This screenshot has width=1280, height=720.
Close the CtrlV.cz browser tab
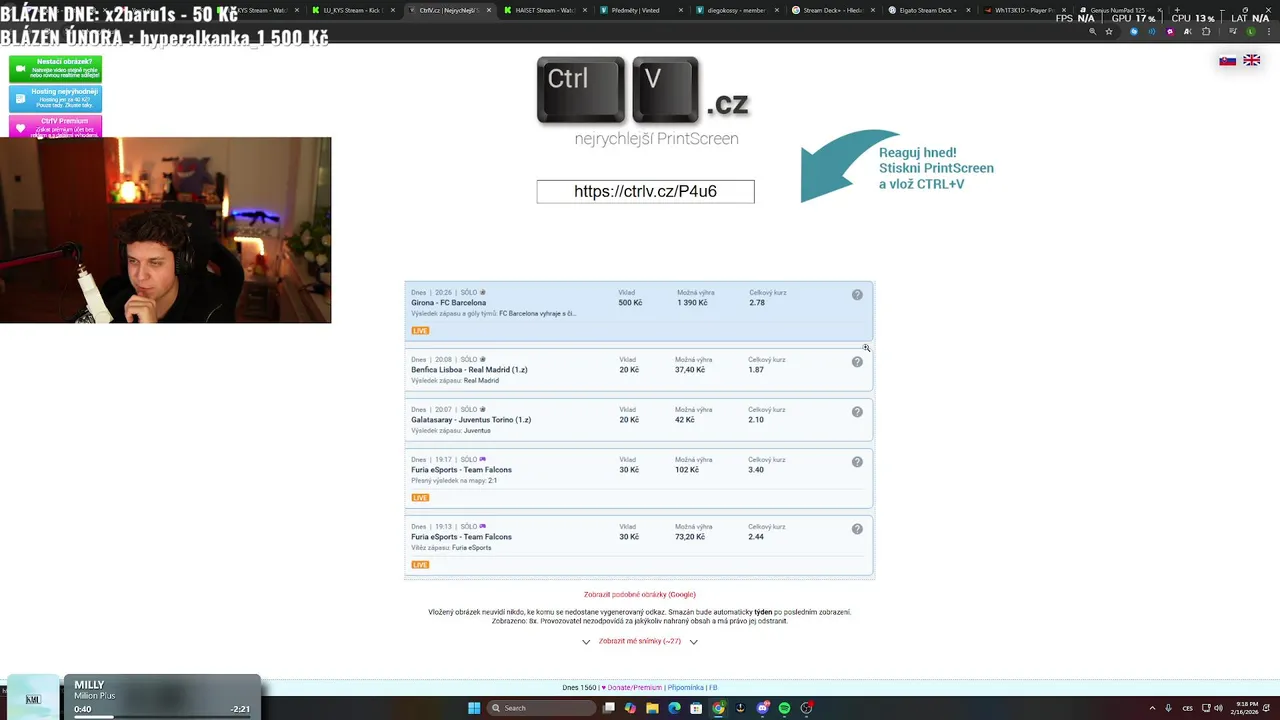pos(489,10)
